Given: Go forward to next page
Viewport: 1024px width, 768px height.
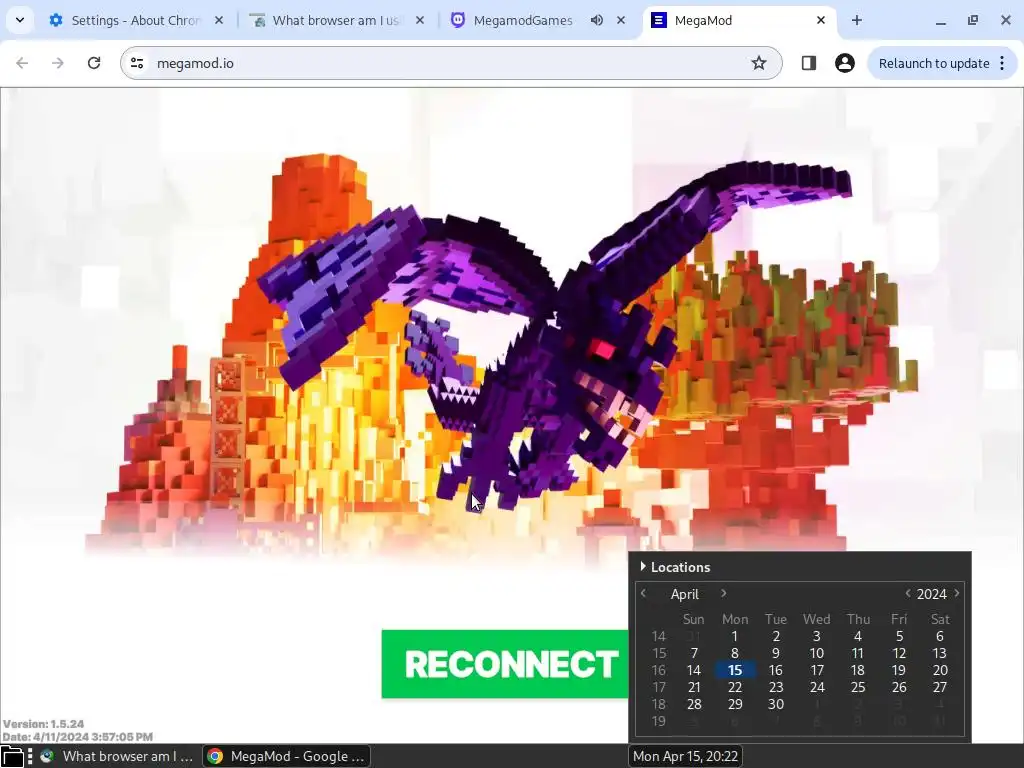Looking at the screenshot, I should coord(57,63).
